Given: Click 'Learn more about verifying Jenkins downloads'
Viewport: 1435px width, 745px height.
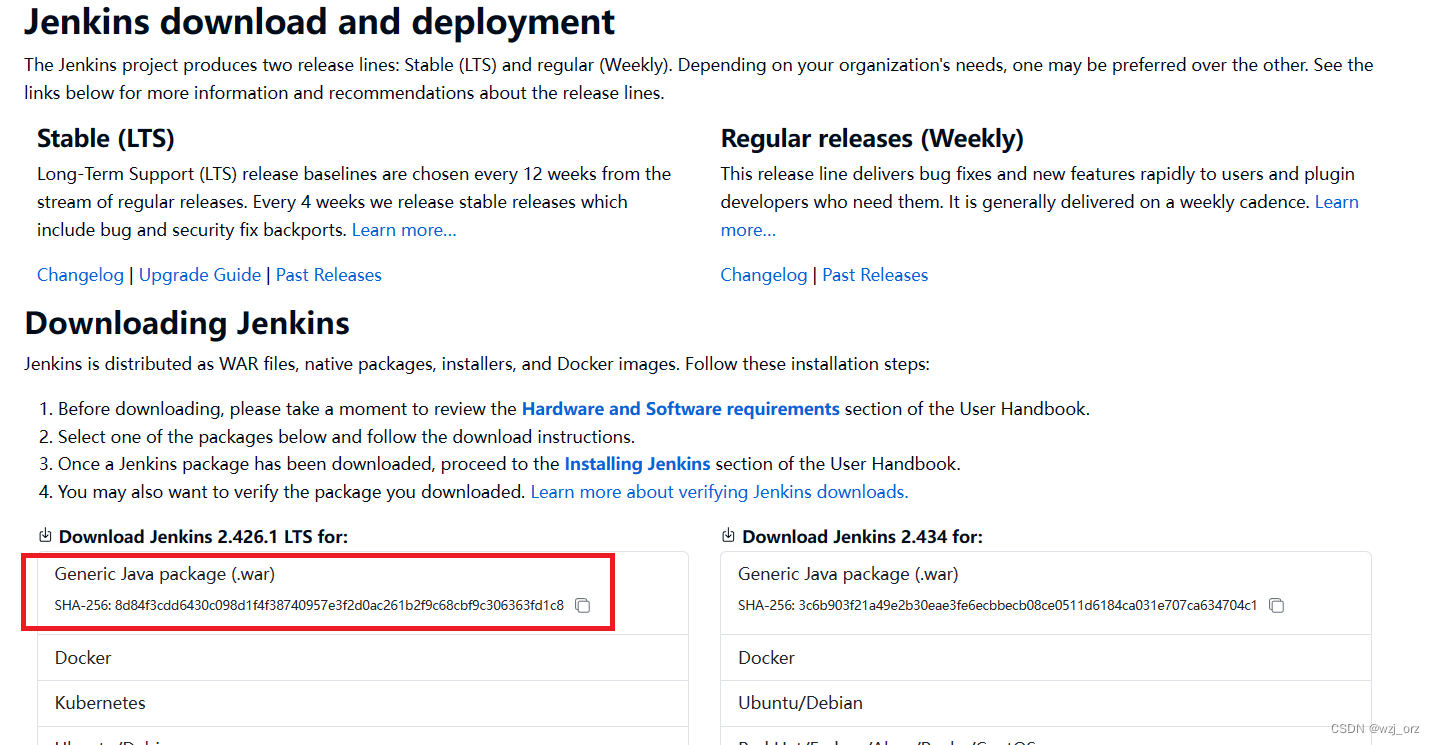Looking at the screenshot, I should tap(718, 491).
